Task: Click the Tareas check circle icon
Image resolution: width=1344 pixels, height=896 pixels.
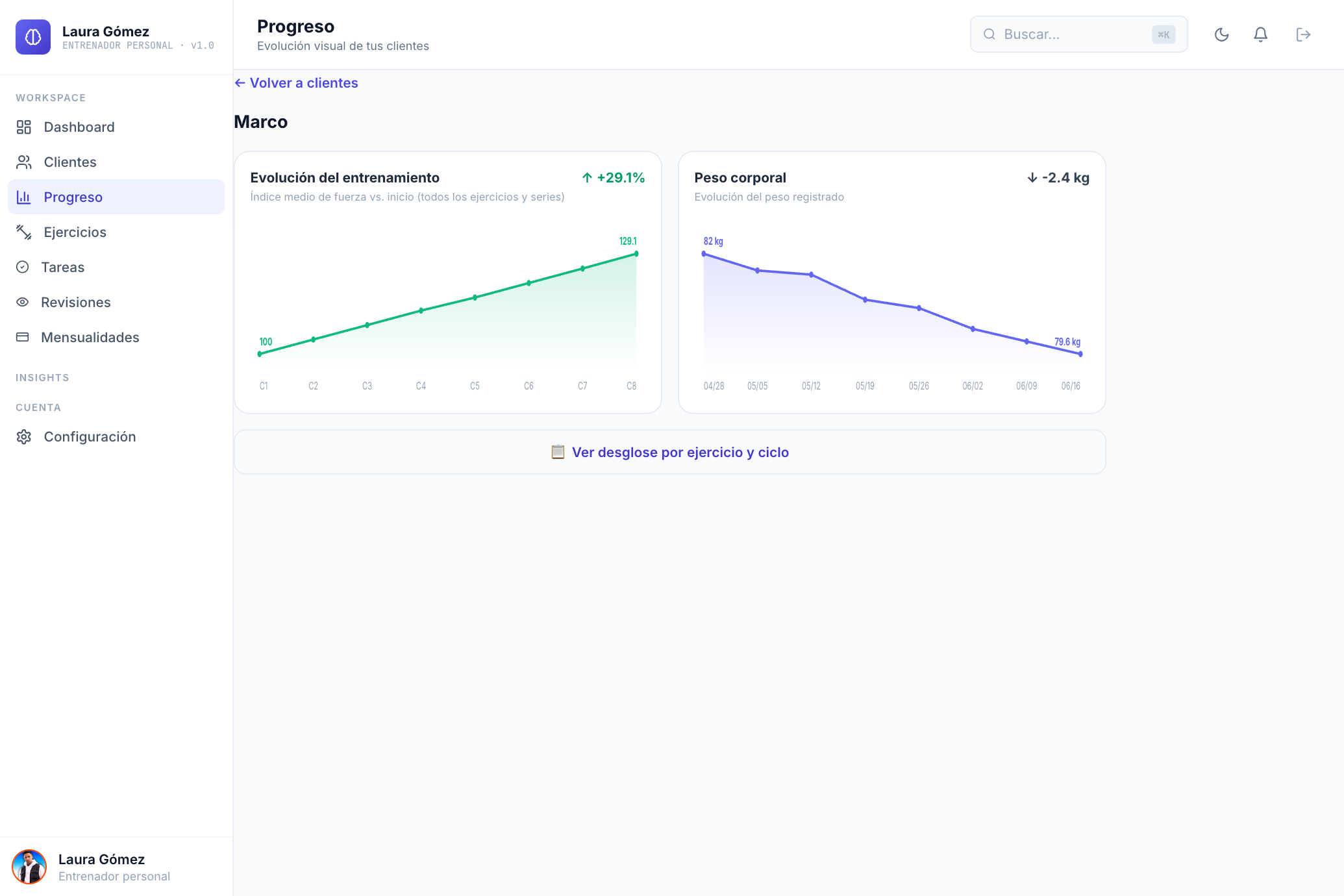Action: (23, 268)
